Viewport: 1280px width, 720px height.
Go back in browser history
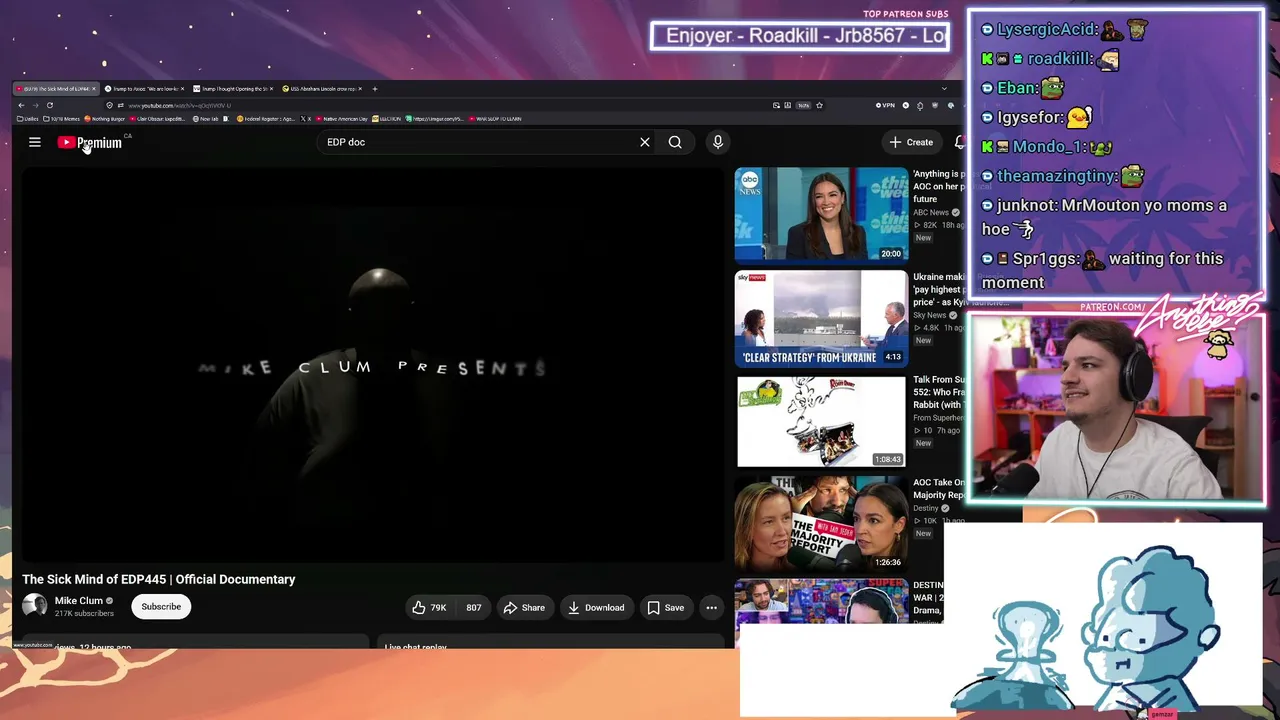pyautogui.click(x=21, y=105)
